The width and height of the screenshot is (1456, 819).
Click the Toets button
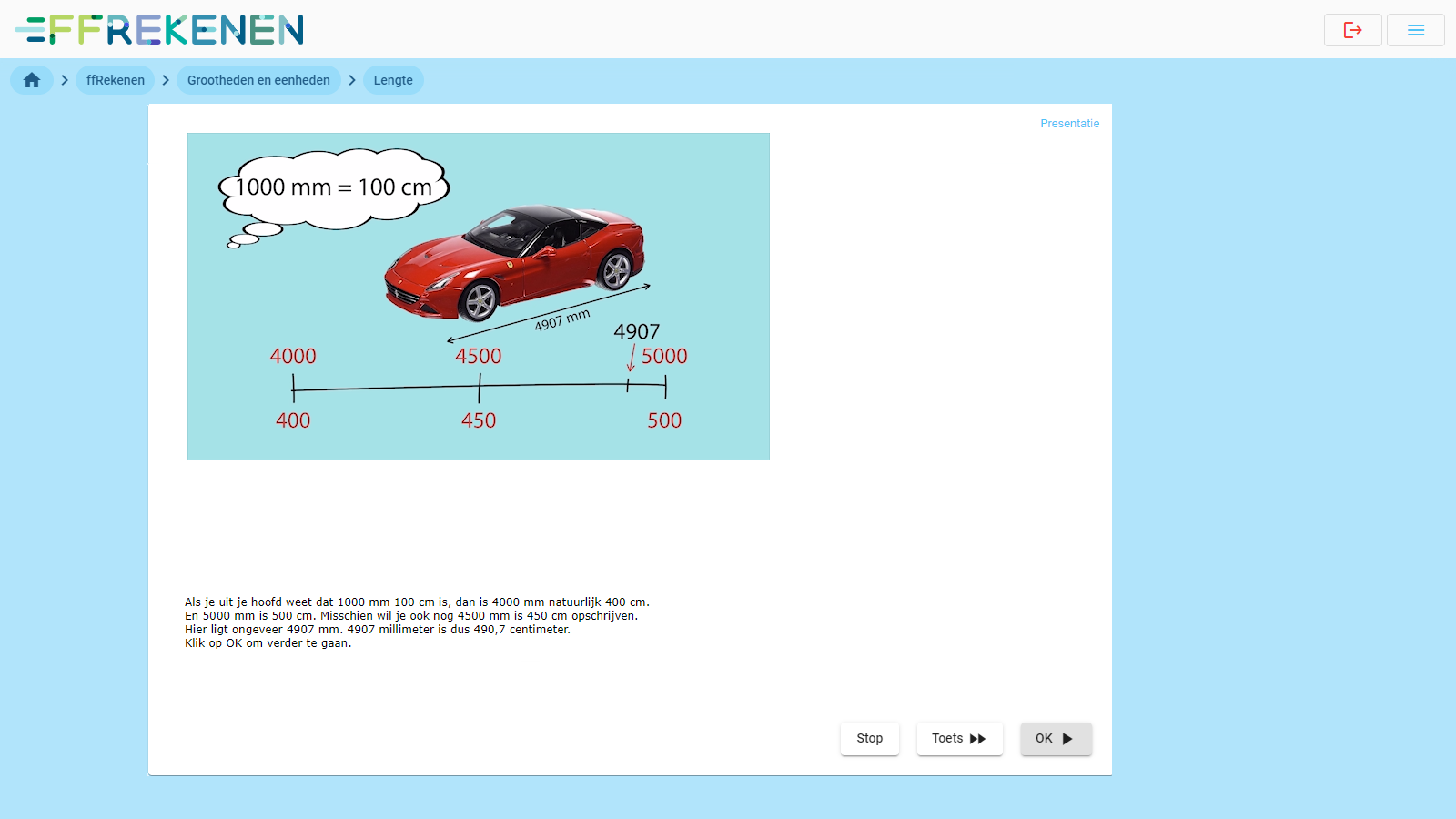(959, 739)
